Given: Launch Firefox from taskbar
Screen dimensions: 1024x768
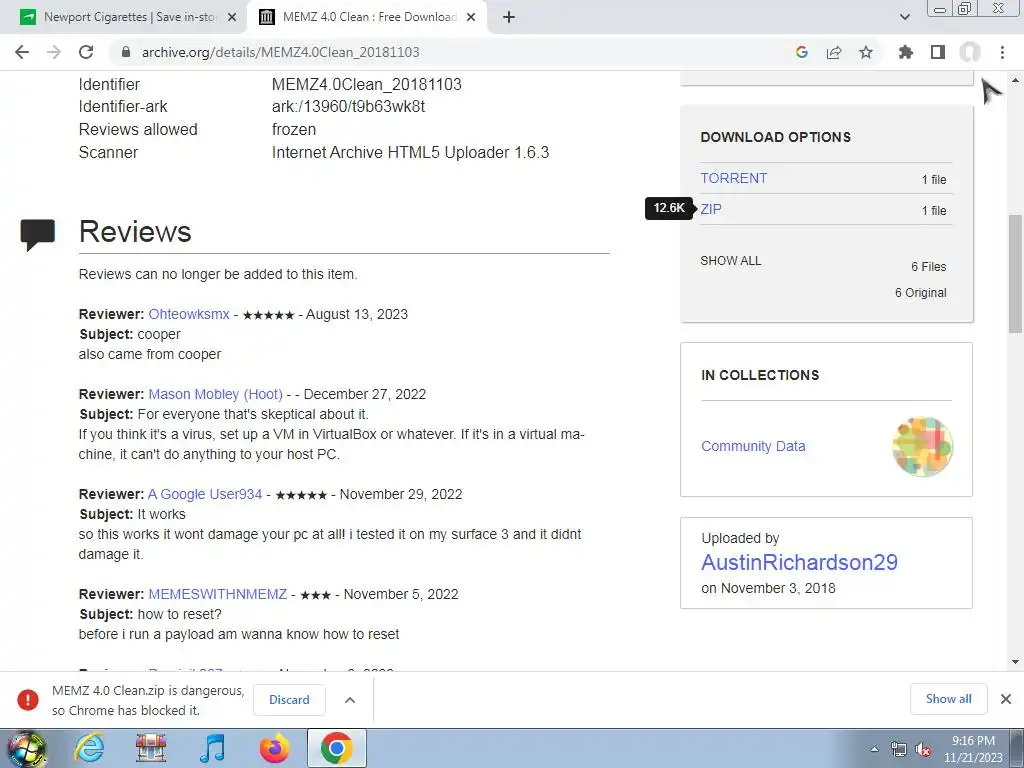Looking at the screenshot, I should click(x=274, y=748).
